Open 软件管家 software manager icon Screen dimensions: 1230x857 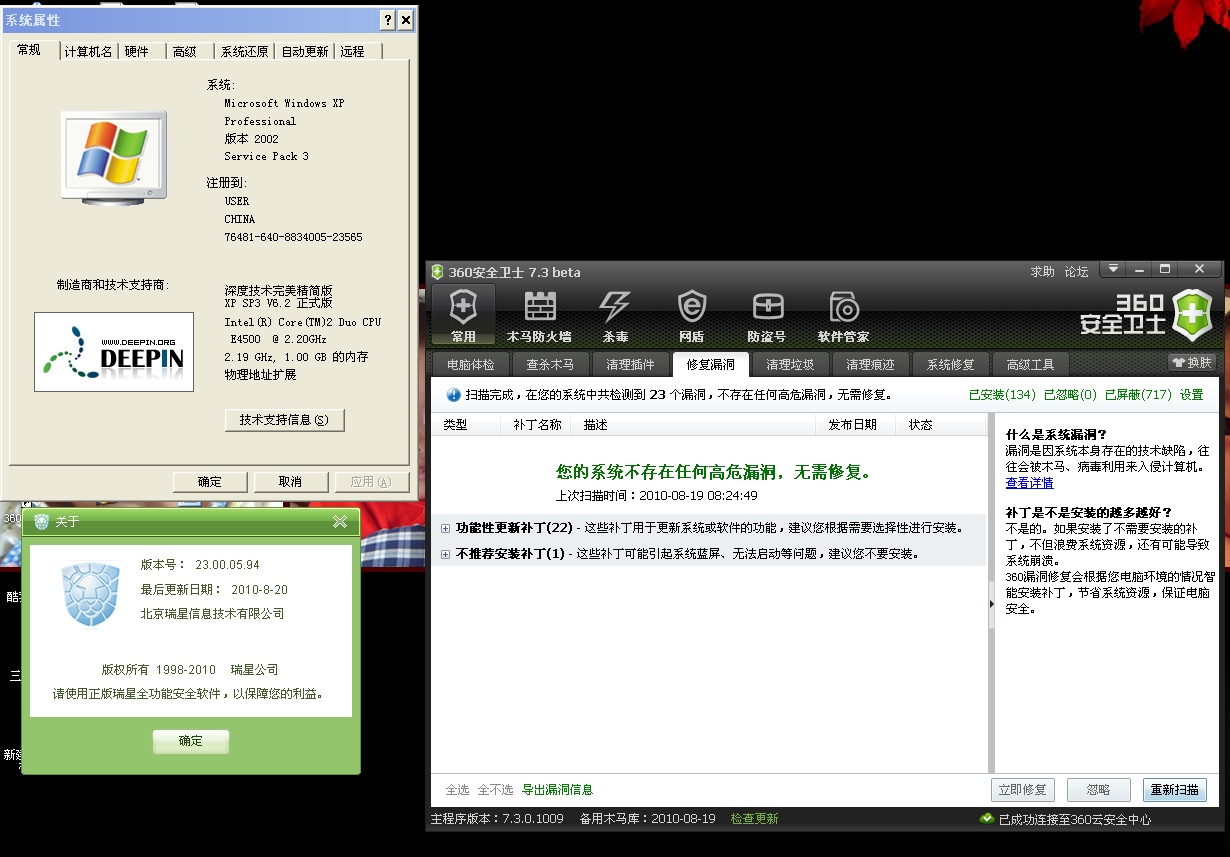[843, 314]
